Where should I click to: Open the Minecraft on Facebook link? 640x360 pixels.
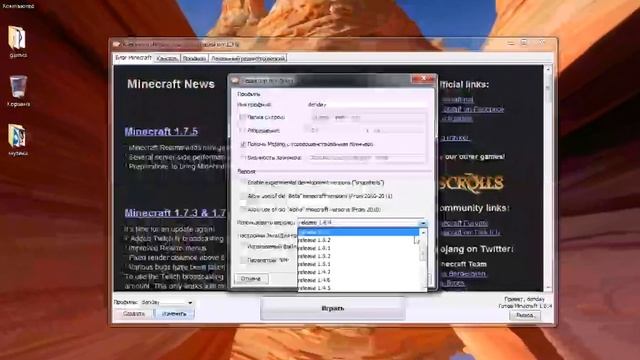pos(473,109)
